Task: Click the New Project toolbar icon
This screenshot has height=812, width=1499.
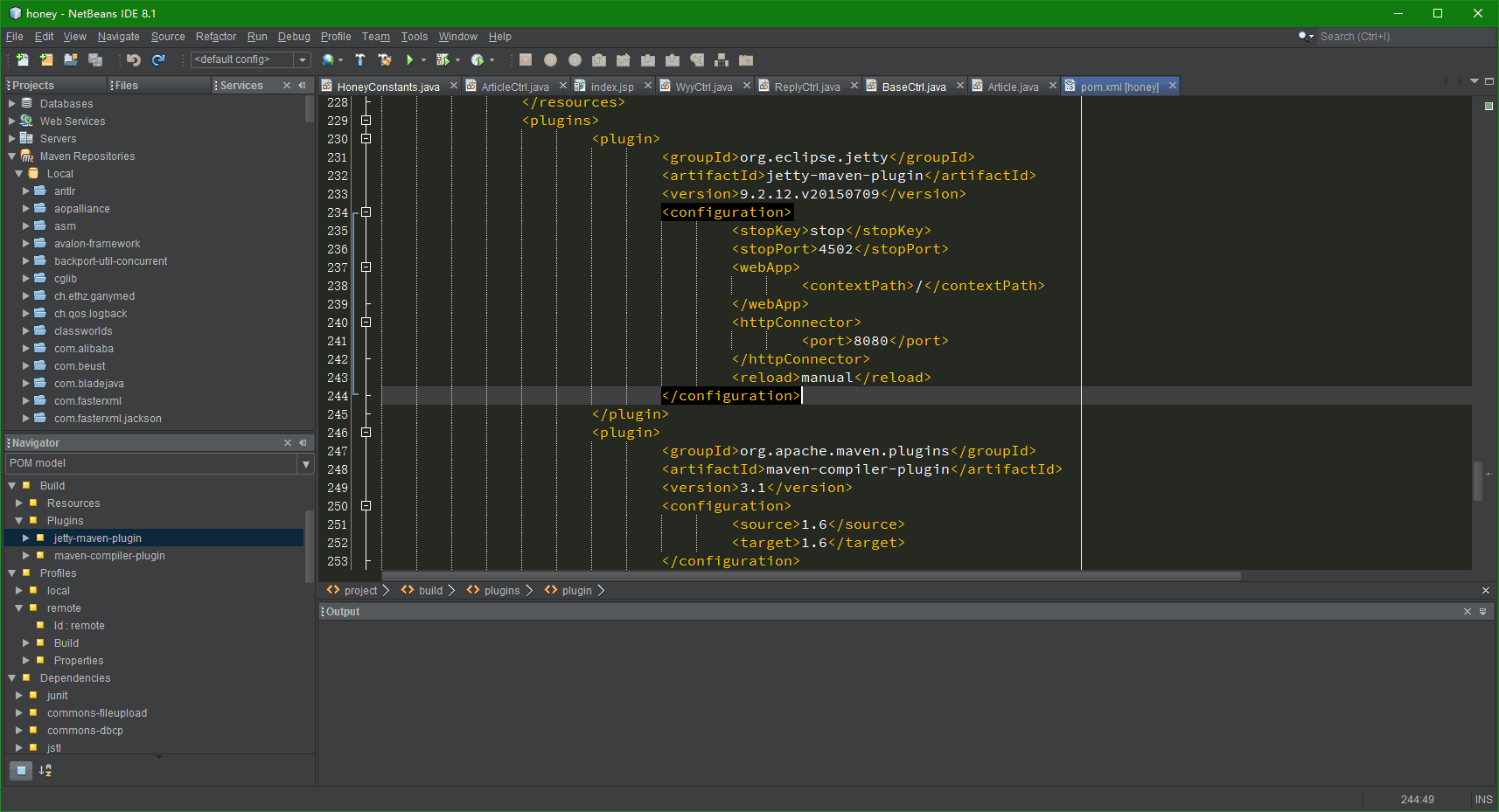Action: pos(46,60)
